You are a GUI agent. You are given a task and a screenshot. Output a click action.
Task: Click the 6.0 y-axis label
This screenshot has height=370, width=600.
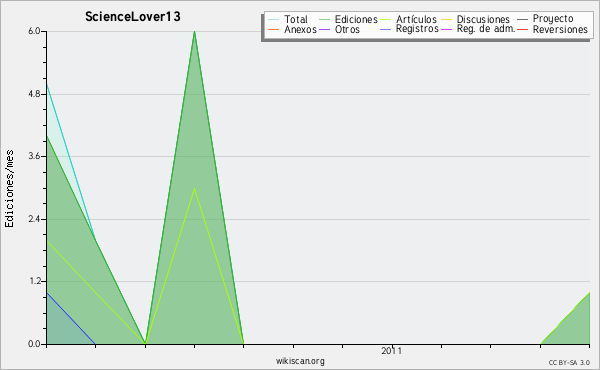click(x=34, y=31)
